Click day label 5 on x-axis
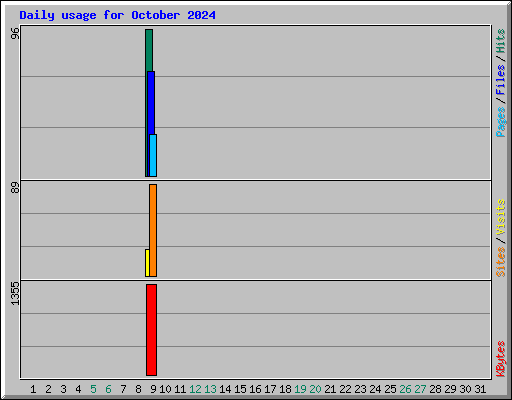This screenshot has height=400, width=512. [x=93, y=389]
